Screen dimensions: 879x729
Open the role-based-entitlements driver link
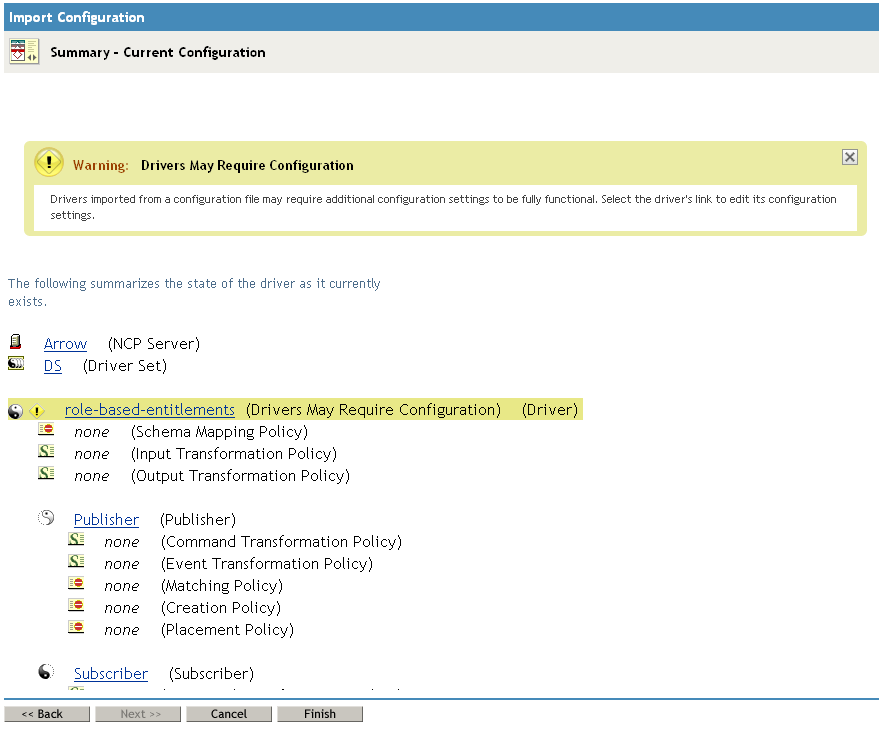pyautogui.click(x=150, y=410)
